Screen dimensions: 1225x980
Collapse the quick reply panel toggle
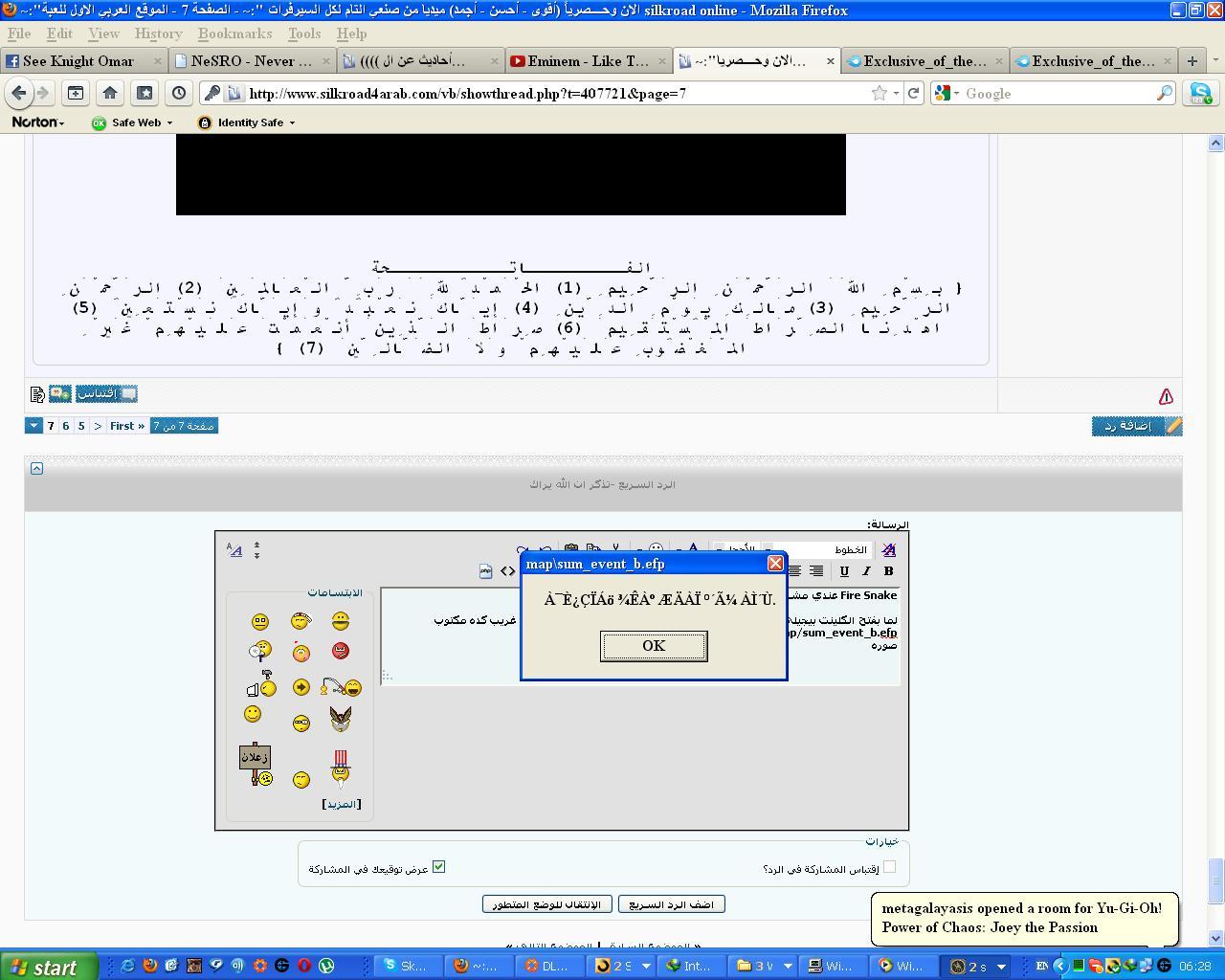point(36,468)
